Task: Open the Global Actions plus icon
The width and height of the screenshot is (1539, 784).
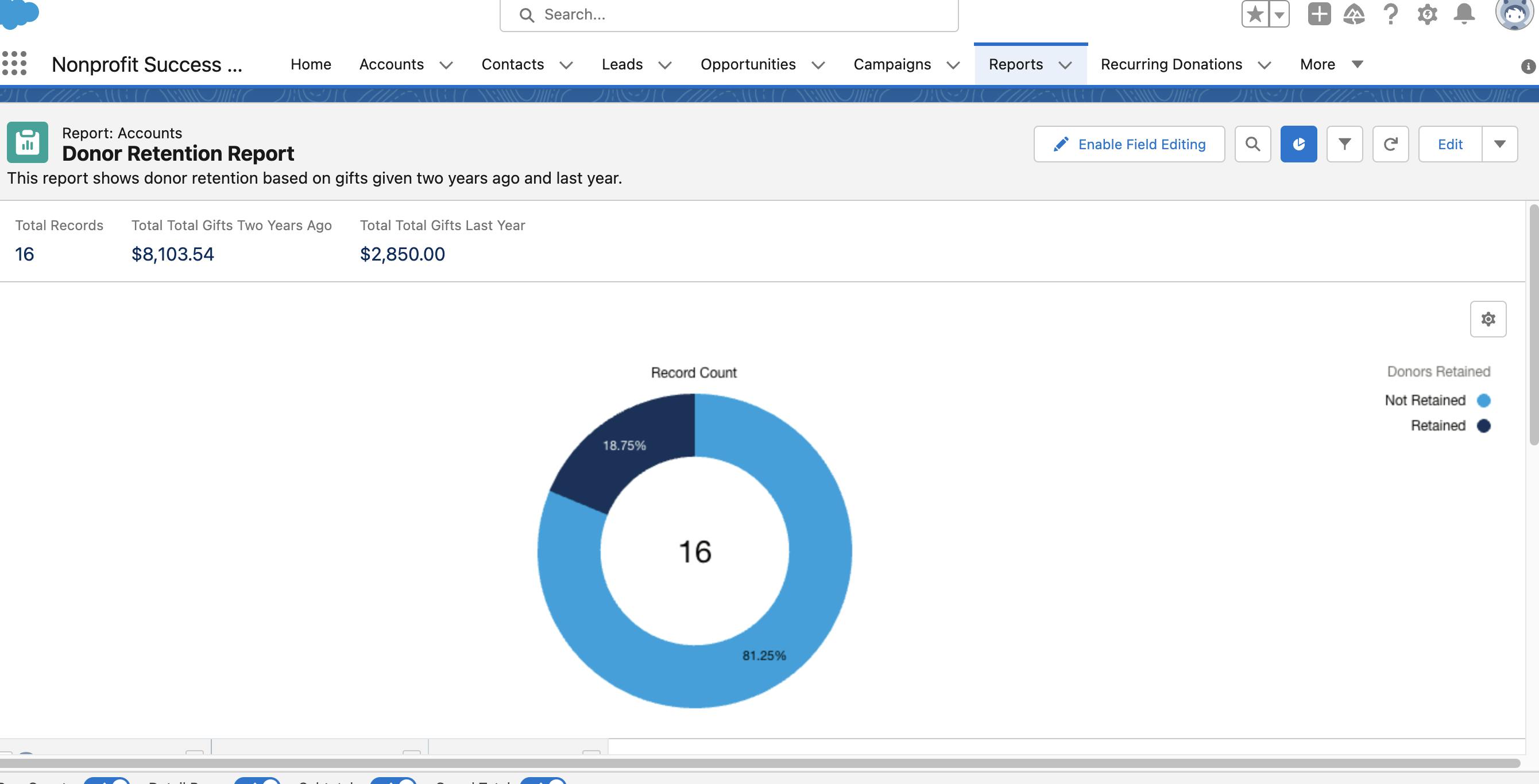Action: pos(1319,14)
